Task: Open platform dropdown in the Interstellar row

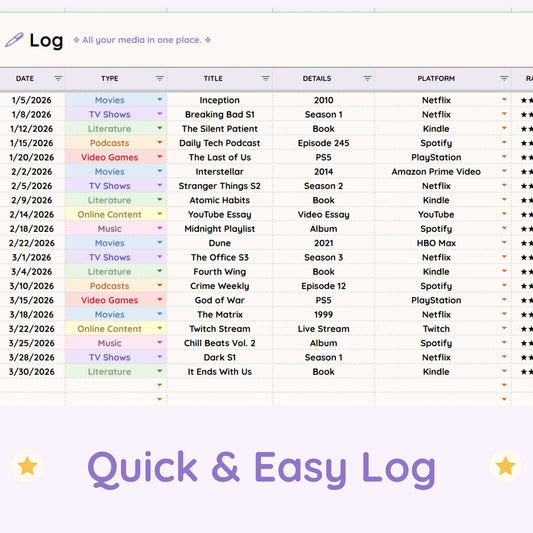Action: 504,171
